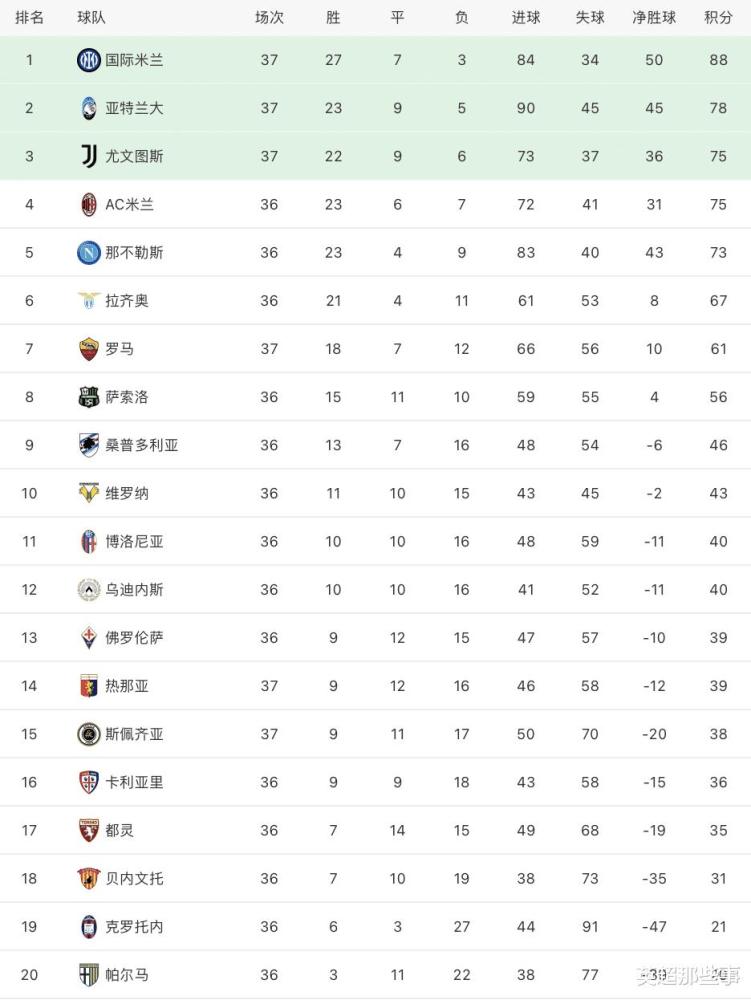Click the Sassuolo green crest
Viewport: 751px width, 1000px height.
click(89, 397)
